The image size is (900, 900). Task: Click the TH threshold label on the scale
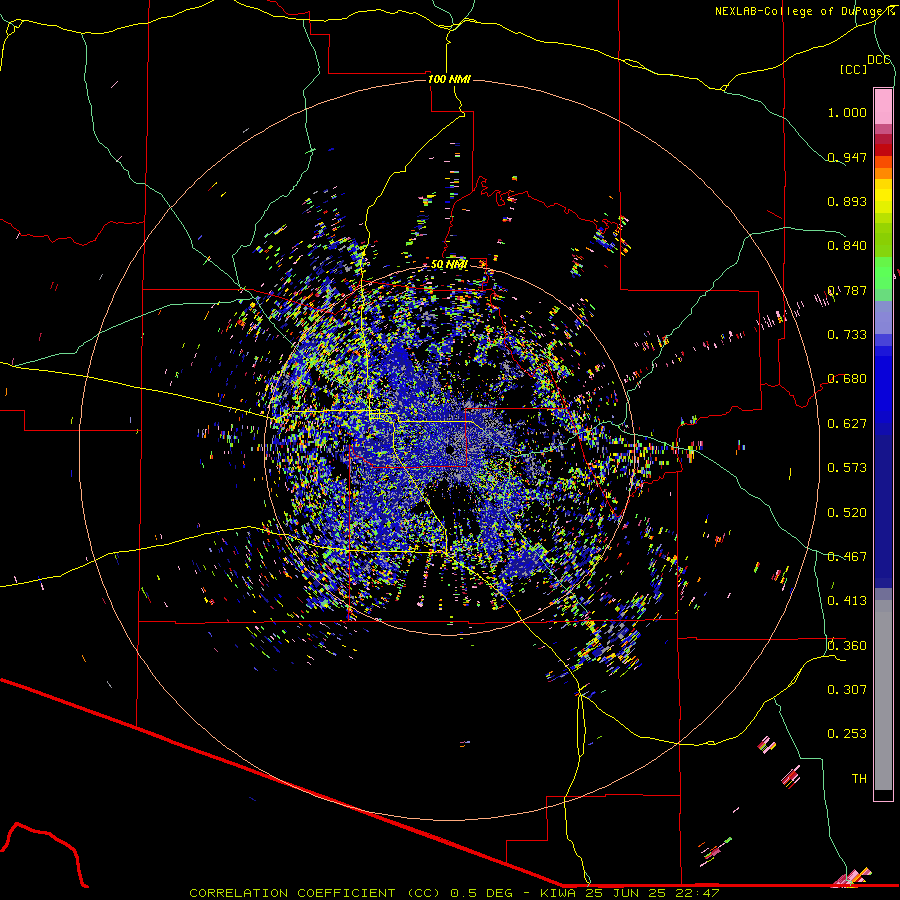[859, 779]
